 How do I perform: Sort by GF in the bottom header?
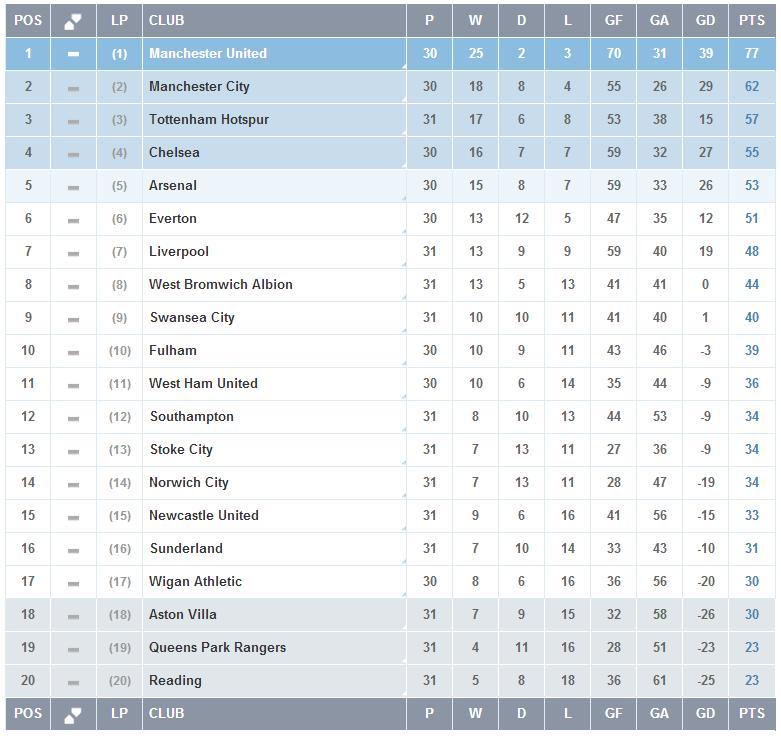point(614,714)
